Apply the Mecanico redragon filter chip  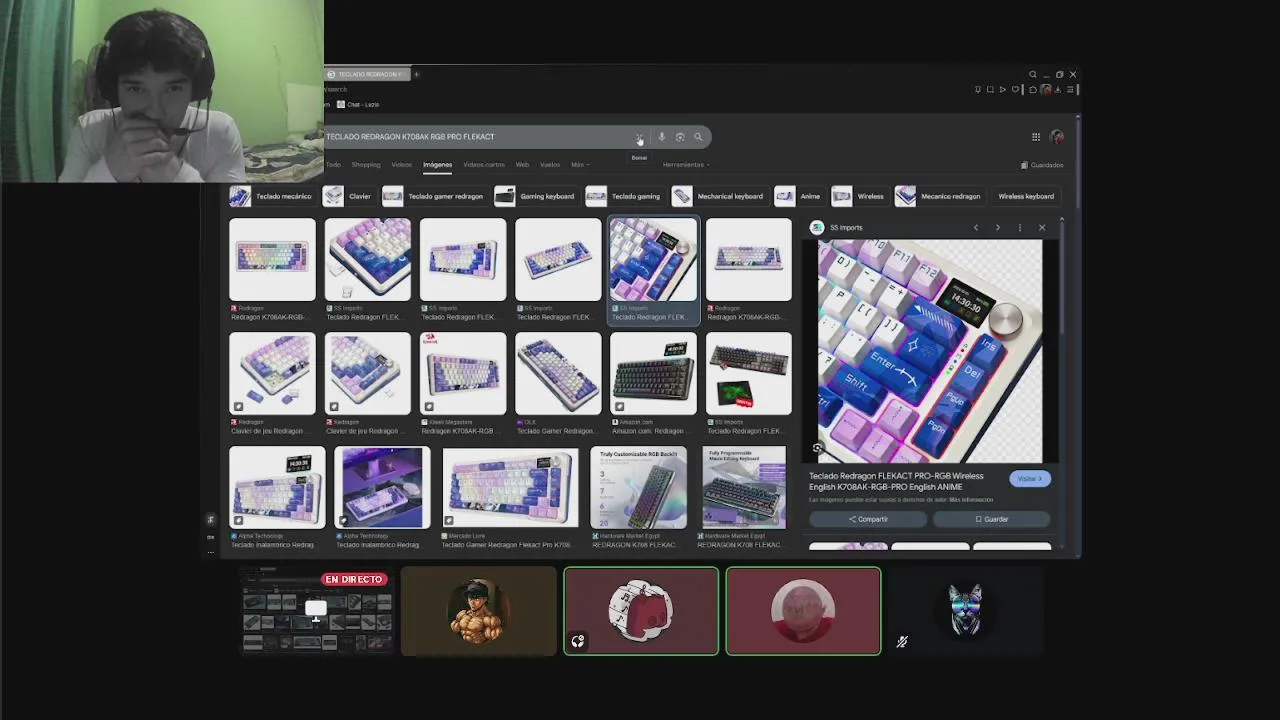(x=939, y=196)
